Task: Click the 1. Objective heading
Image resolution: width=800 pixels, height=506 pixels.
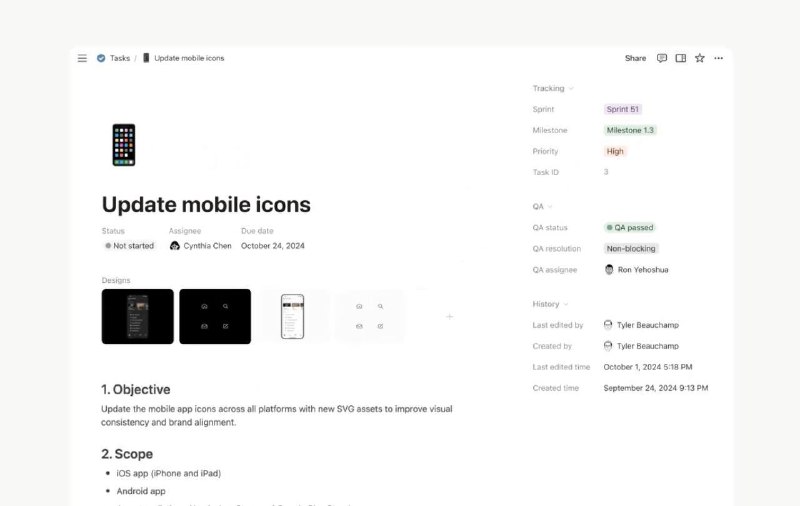Action: (x=136, y=389)
